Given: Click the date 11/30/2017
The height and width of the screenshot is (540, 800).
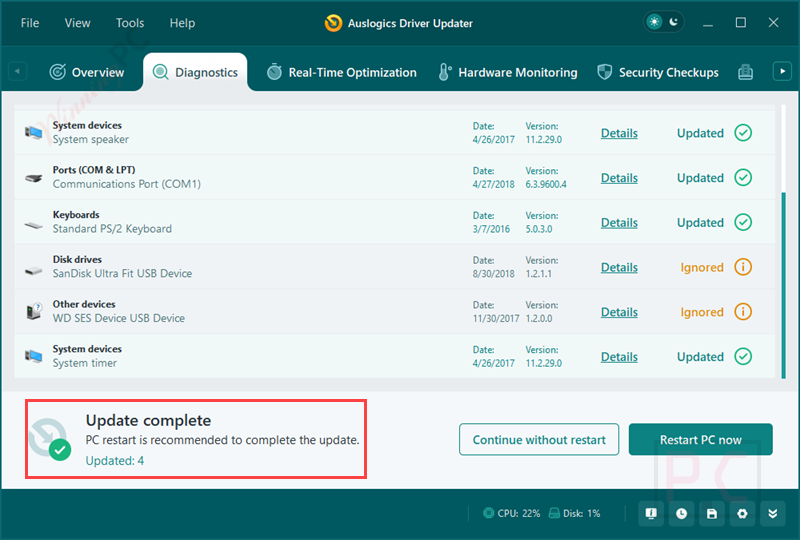Looking at the screenshot, I should [496, 318].
